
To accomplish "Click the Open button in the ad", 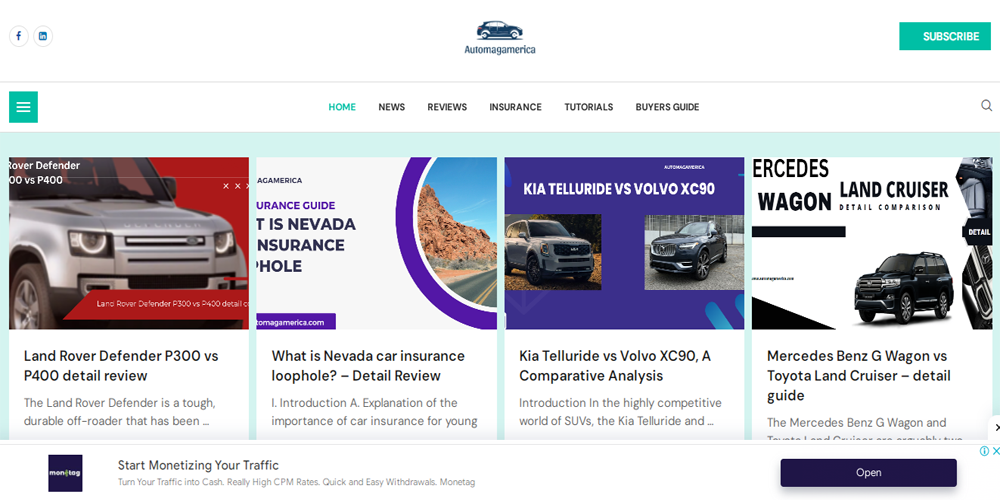I will 869,473.
